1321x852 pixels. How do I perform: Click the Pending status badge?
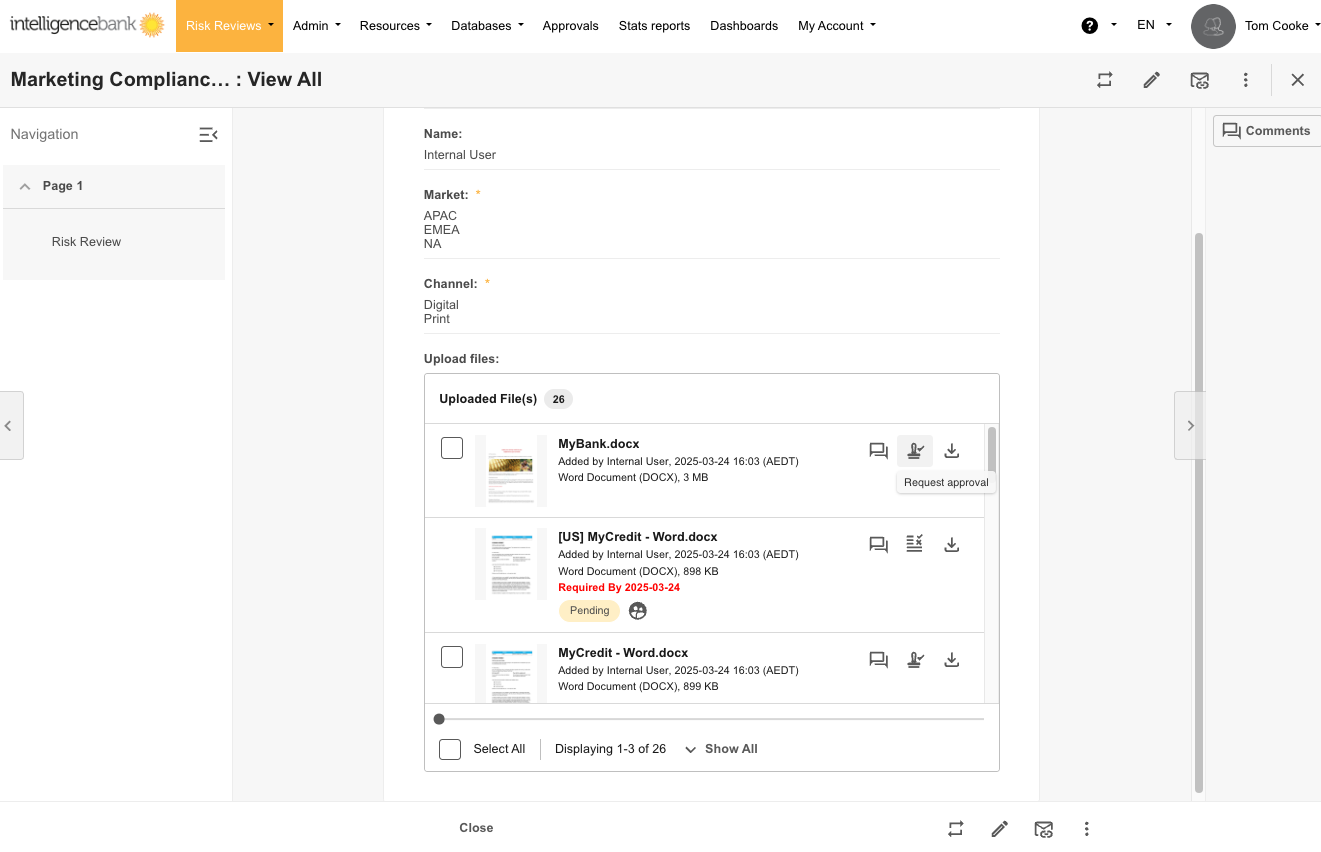coord(590,611)
